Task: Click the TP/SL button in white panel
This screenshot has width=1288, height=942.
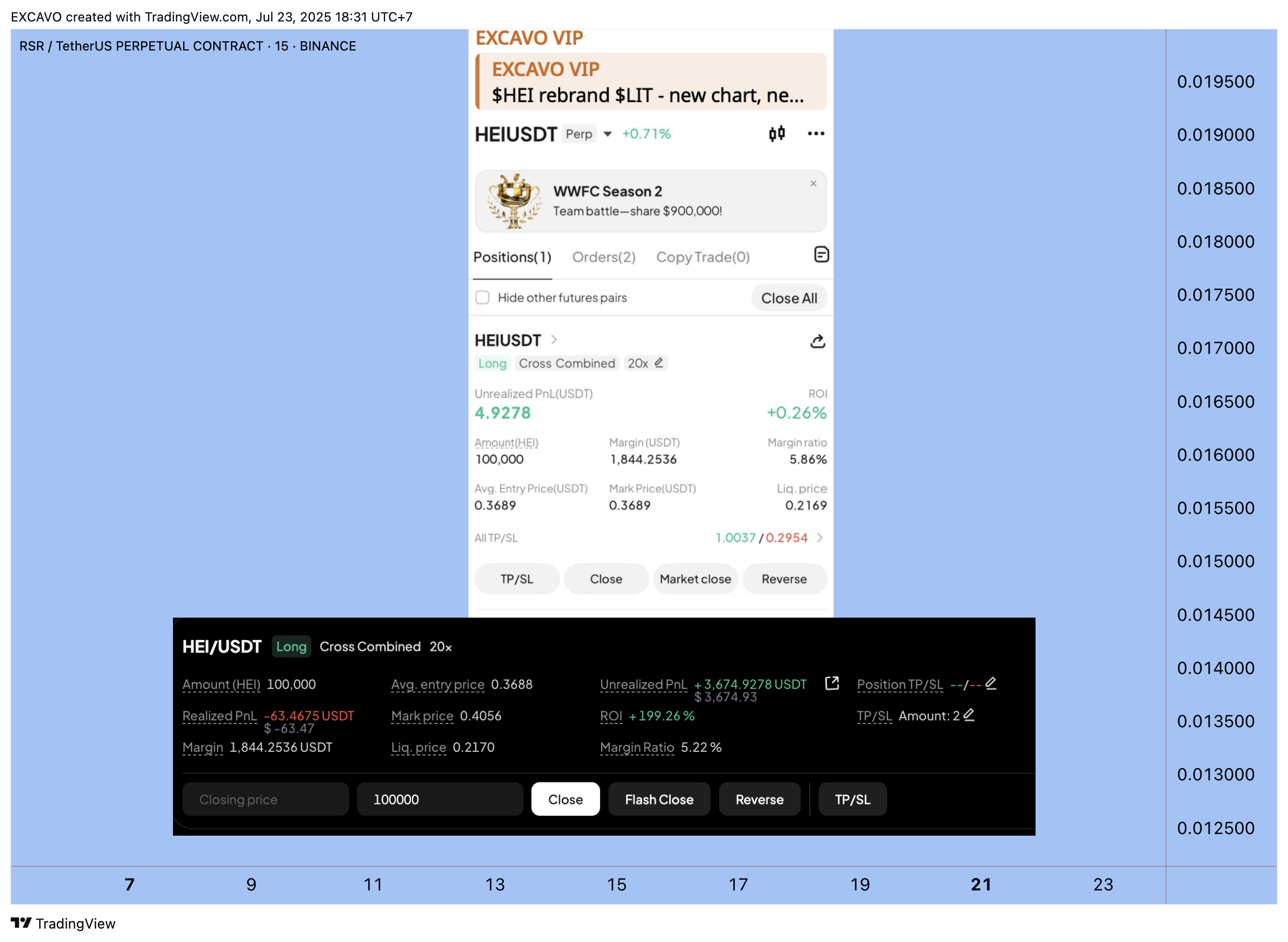Action: pos(517,579)
